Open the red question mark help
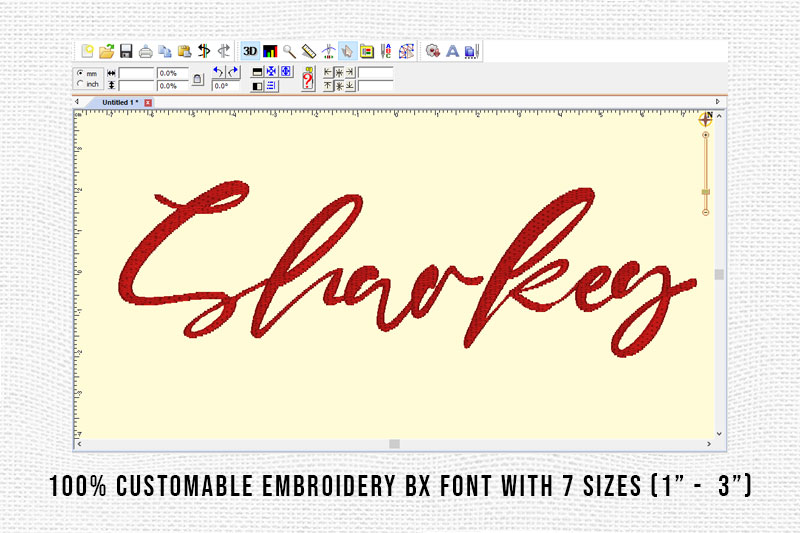 click(x=308, y=80)
